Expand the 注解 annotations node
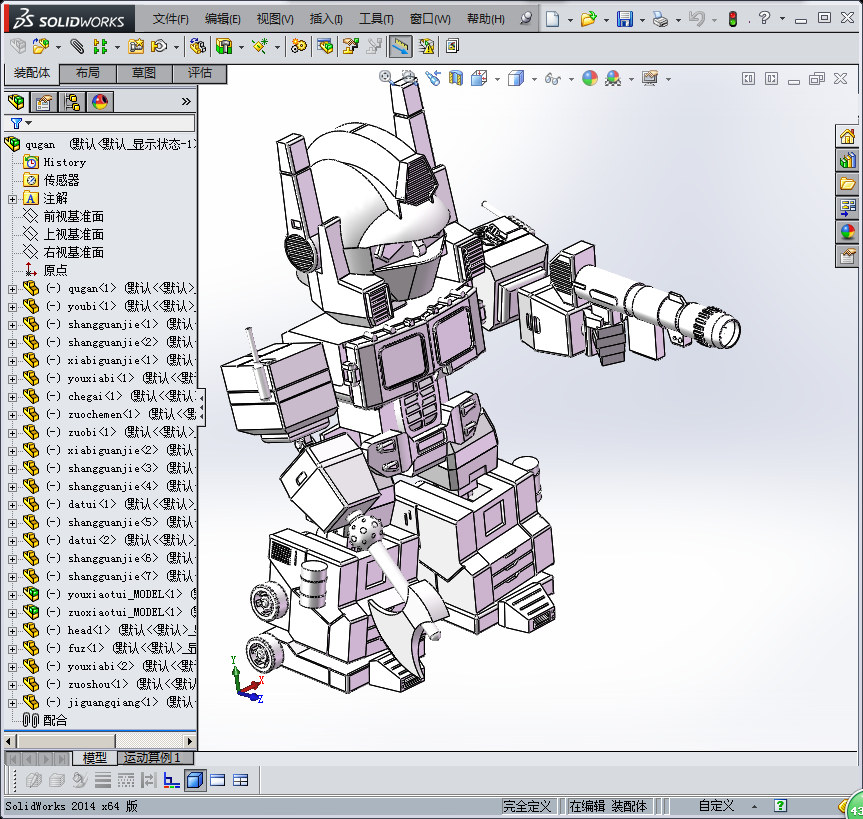This screenshot has height=819, width=863. (x=12, y=199)
